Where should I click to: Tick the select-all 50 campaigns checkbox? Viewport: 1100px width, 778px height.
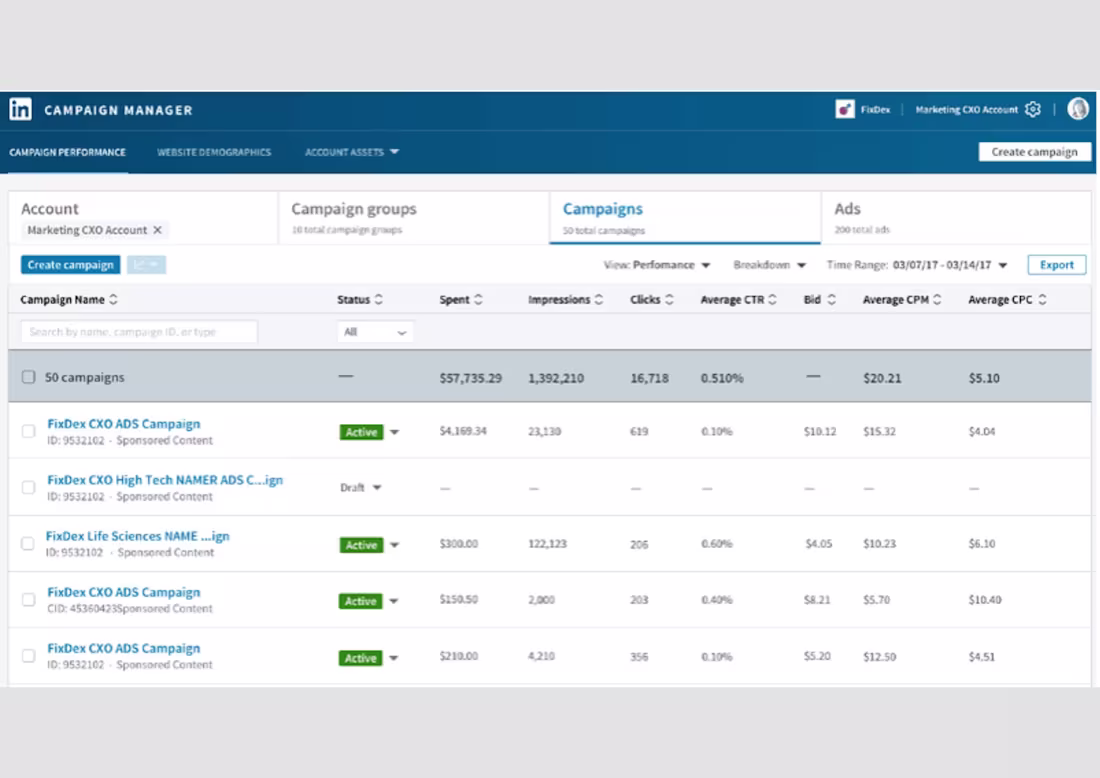[x=28, y=377]
